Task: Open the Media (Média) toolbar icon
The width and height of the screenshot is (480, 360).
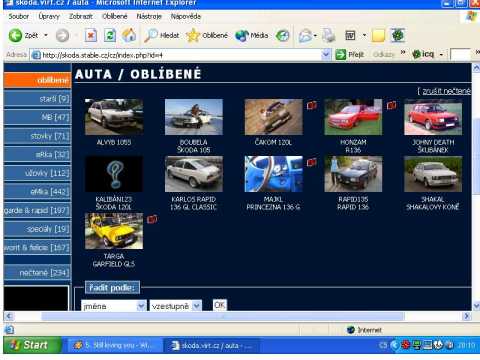Action: pos(242,35)
